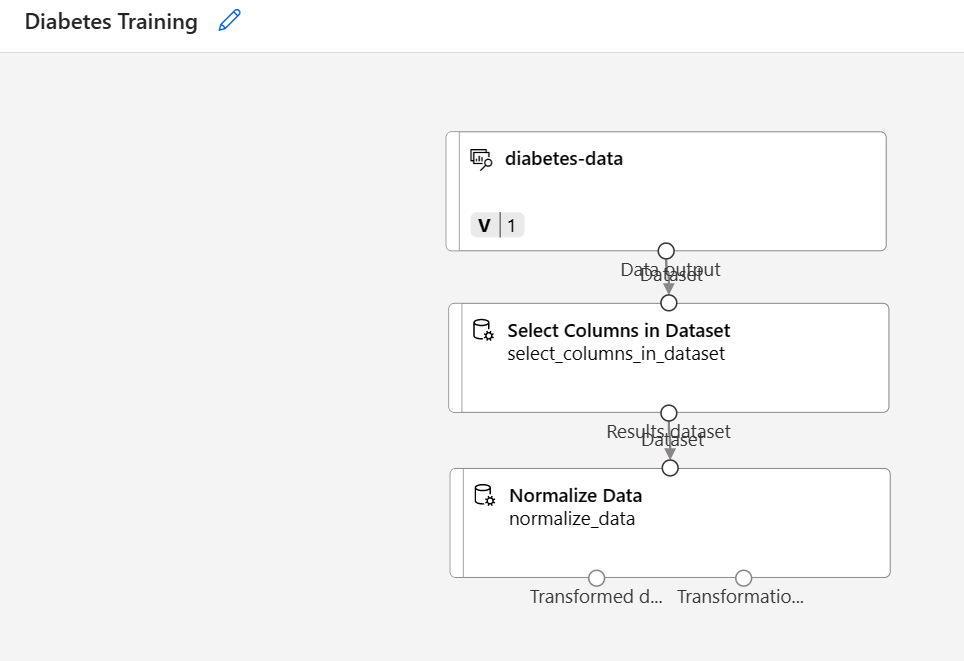Image resolution: width=964 pixels, height=661 pixels.
Task: Click the pencil icon to rename pipeline
Action: 230,21
